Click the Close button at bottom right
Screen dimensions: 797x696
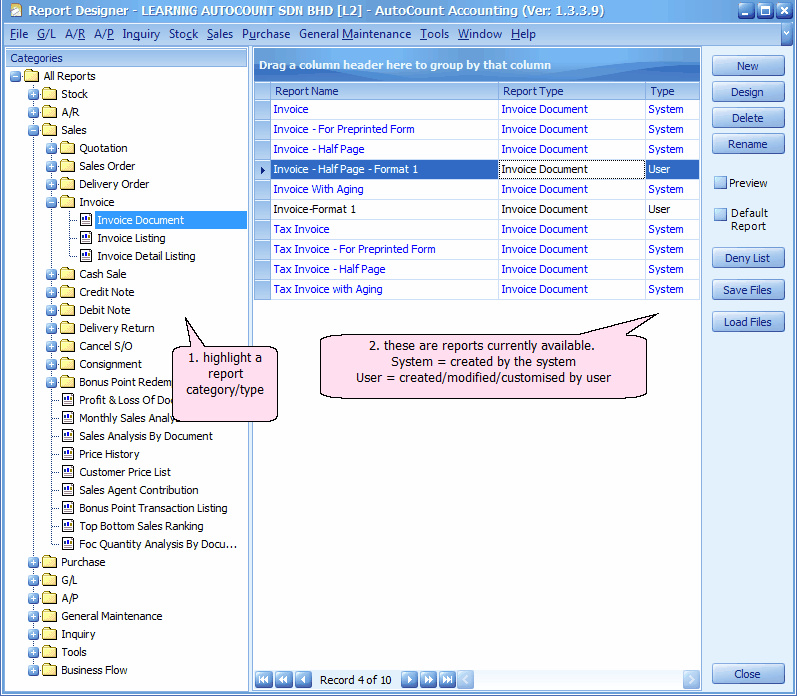point(747,674)
